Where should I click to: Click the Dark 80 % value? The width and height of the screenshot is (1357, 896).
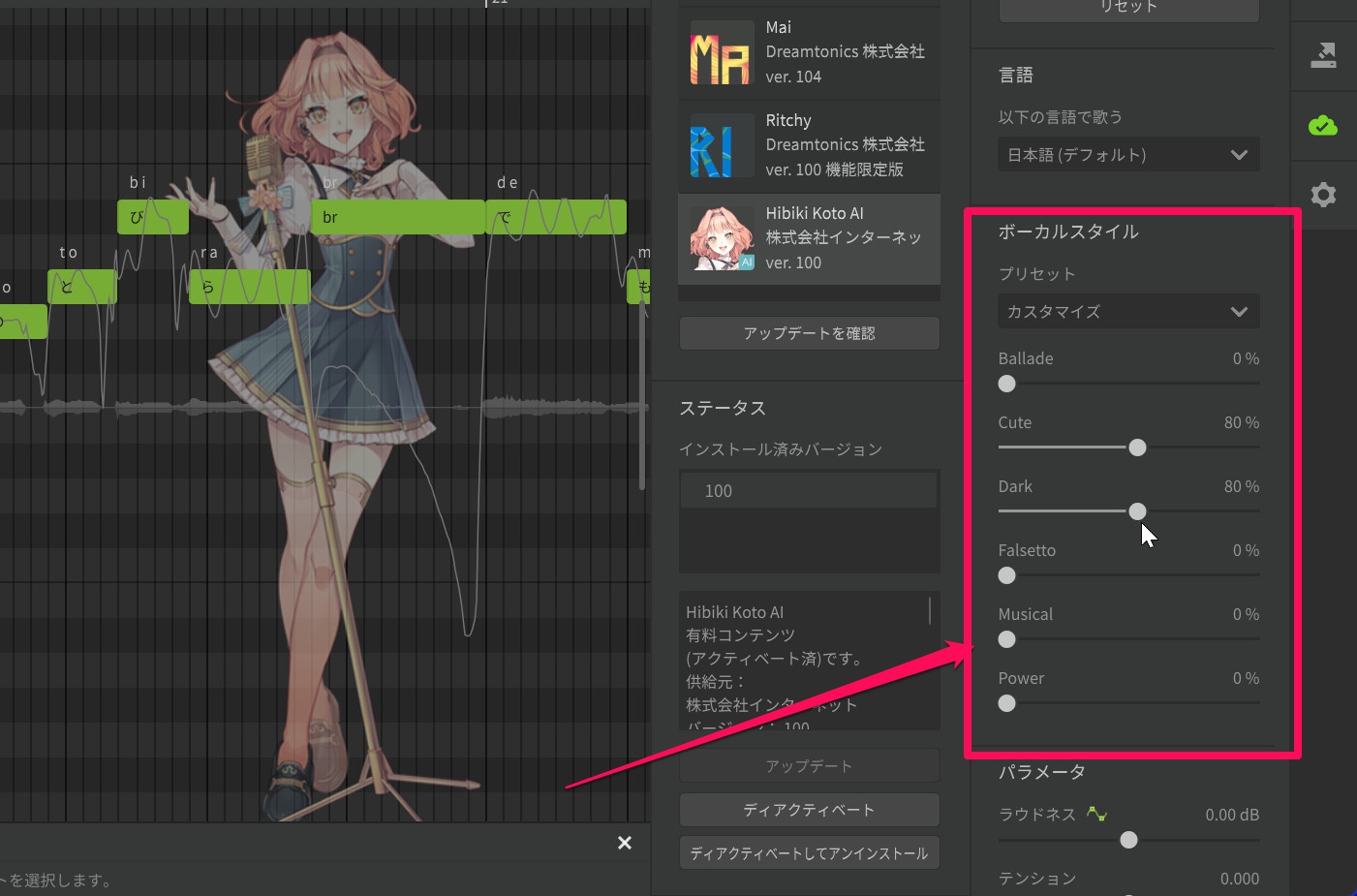1242,486
